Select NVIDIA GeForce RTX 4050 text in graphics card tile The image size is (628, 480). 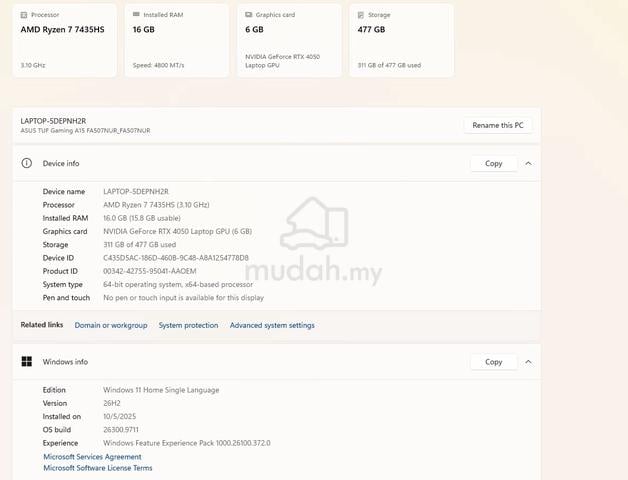pos(282,61)
